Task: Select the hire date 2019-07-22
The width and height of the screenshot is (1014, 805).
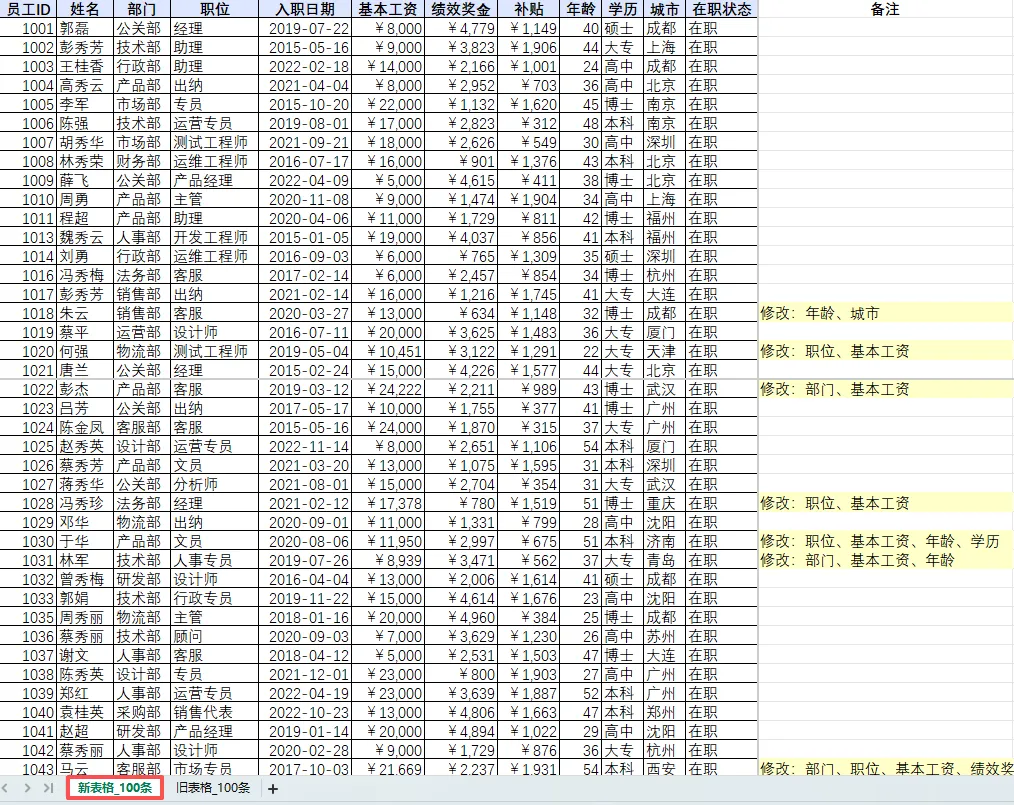Action: (305, 28)
